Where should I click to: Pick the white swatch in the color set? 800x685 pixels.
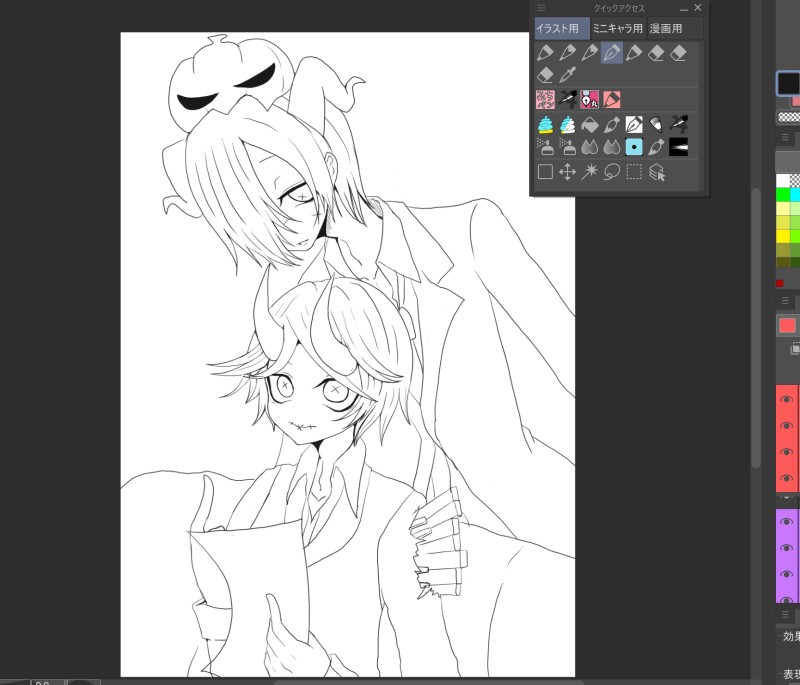pos(783,181)
